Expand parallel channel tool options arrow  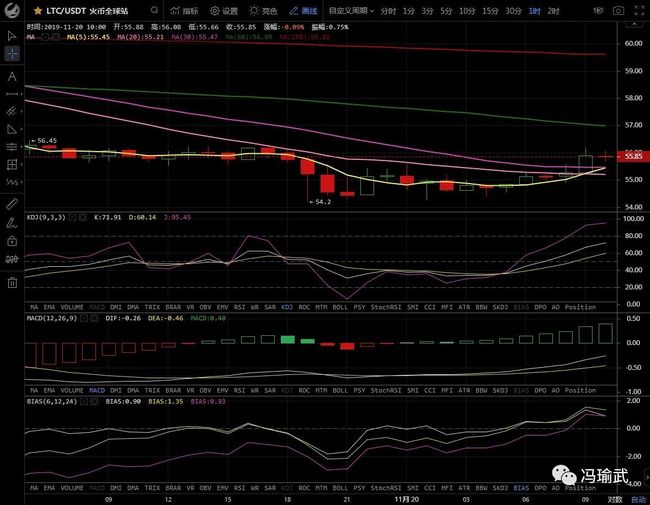(21, 111)
